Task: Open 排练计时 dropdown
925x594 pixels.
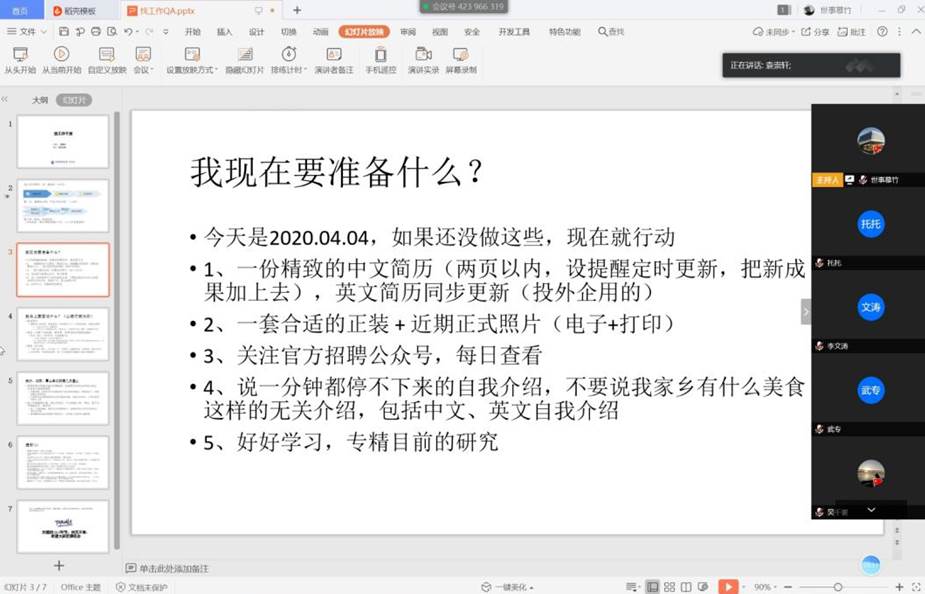Action: tap(301, 70)
